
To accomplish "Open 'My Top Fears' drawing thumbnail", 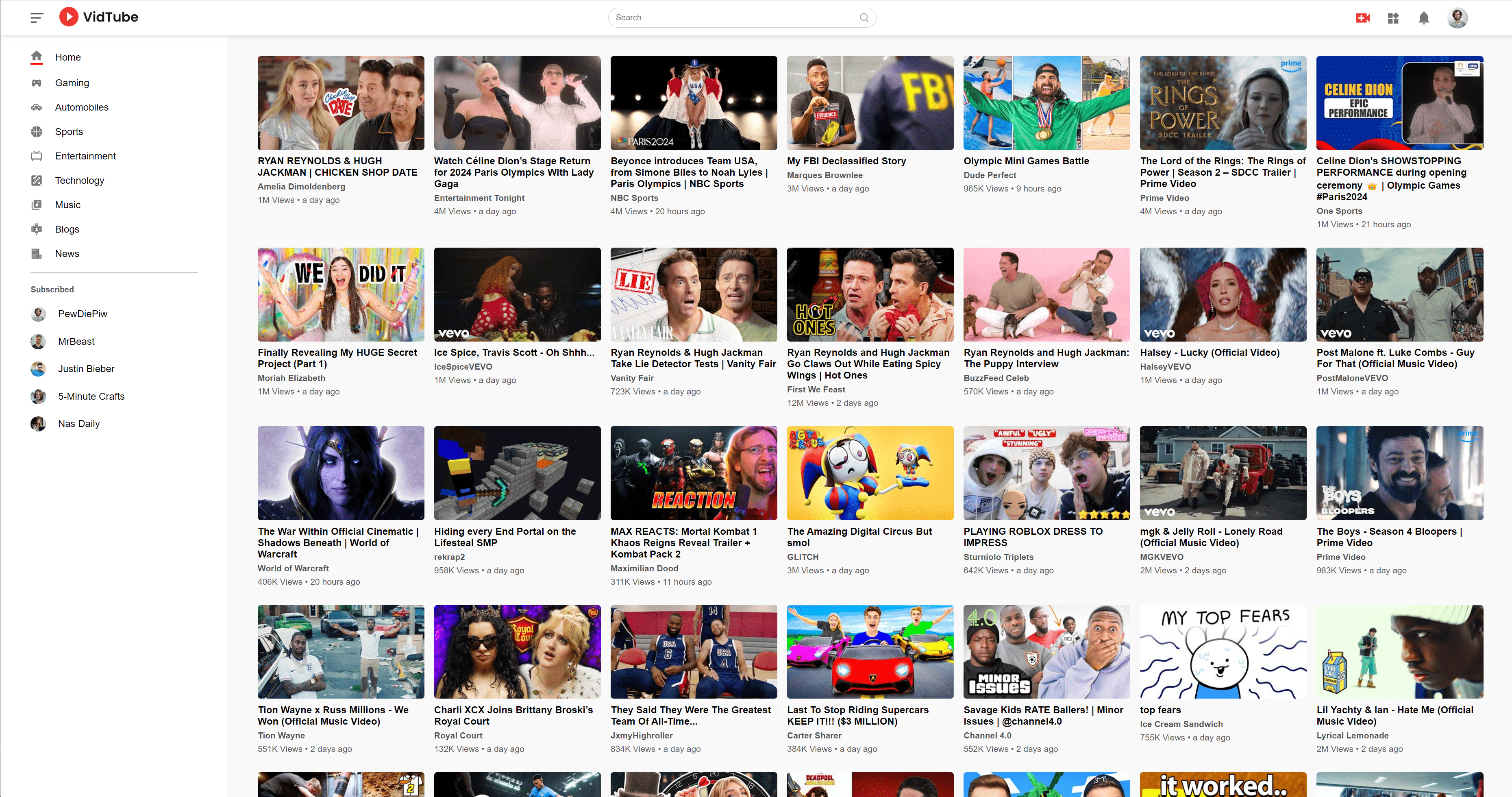I will [x=1223, y=651].
